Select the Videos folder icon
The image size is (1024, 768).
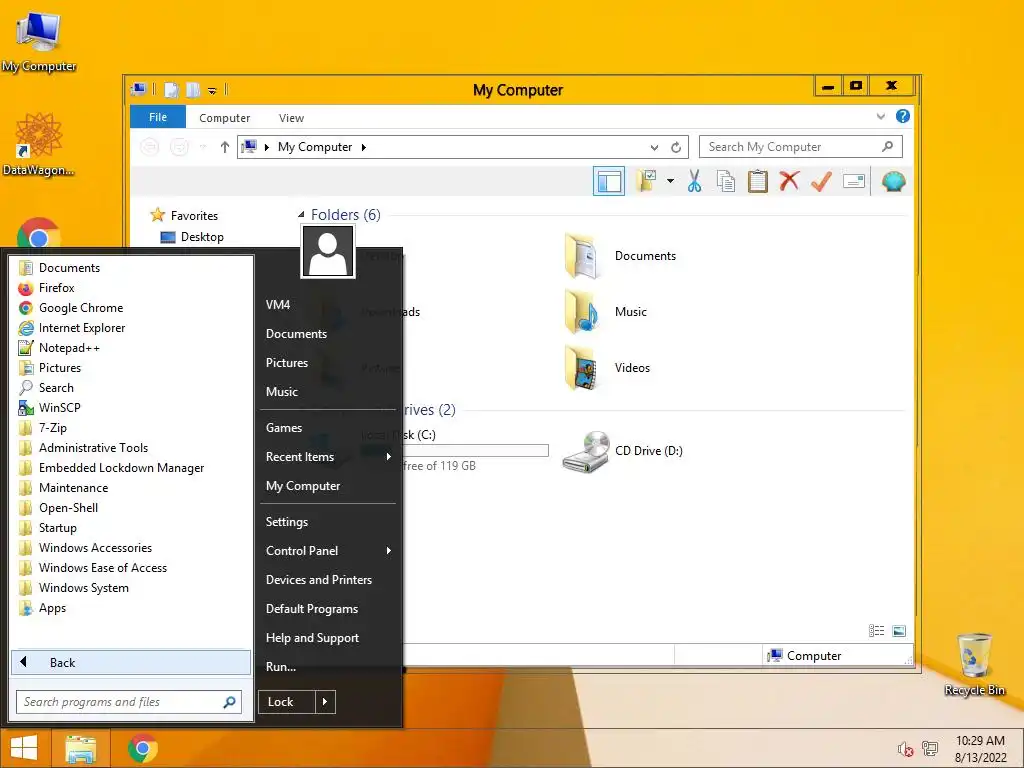coord(582,368)
